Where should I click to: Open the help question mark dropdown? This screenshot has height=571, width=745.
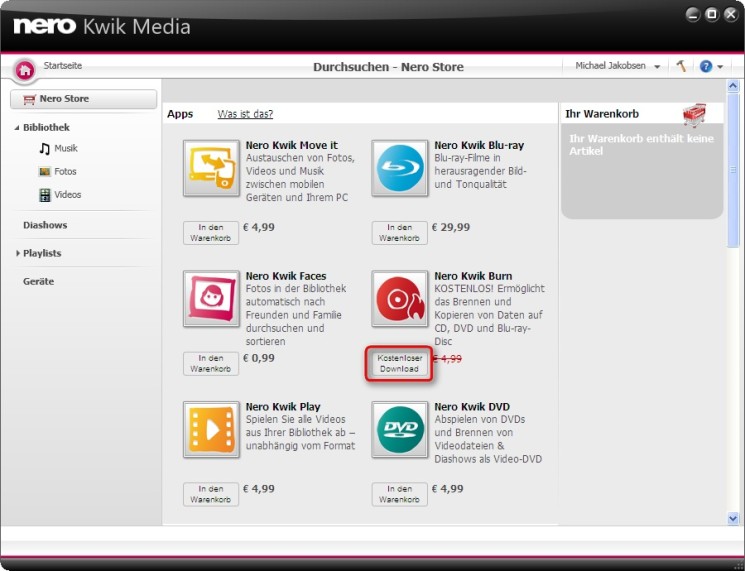[711, 66]
